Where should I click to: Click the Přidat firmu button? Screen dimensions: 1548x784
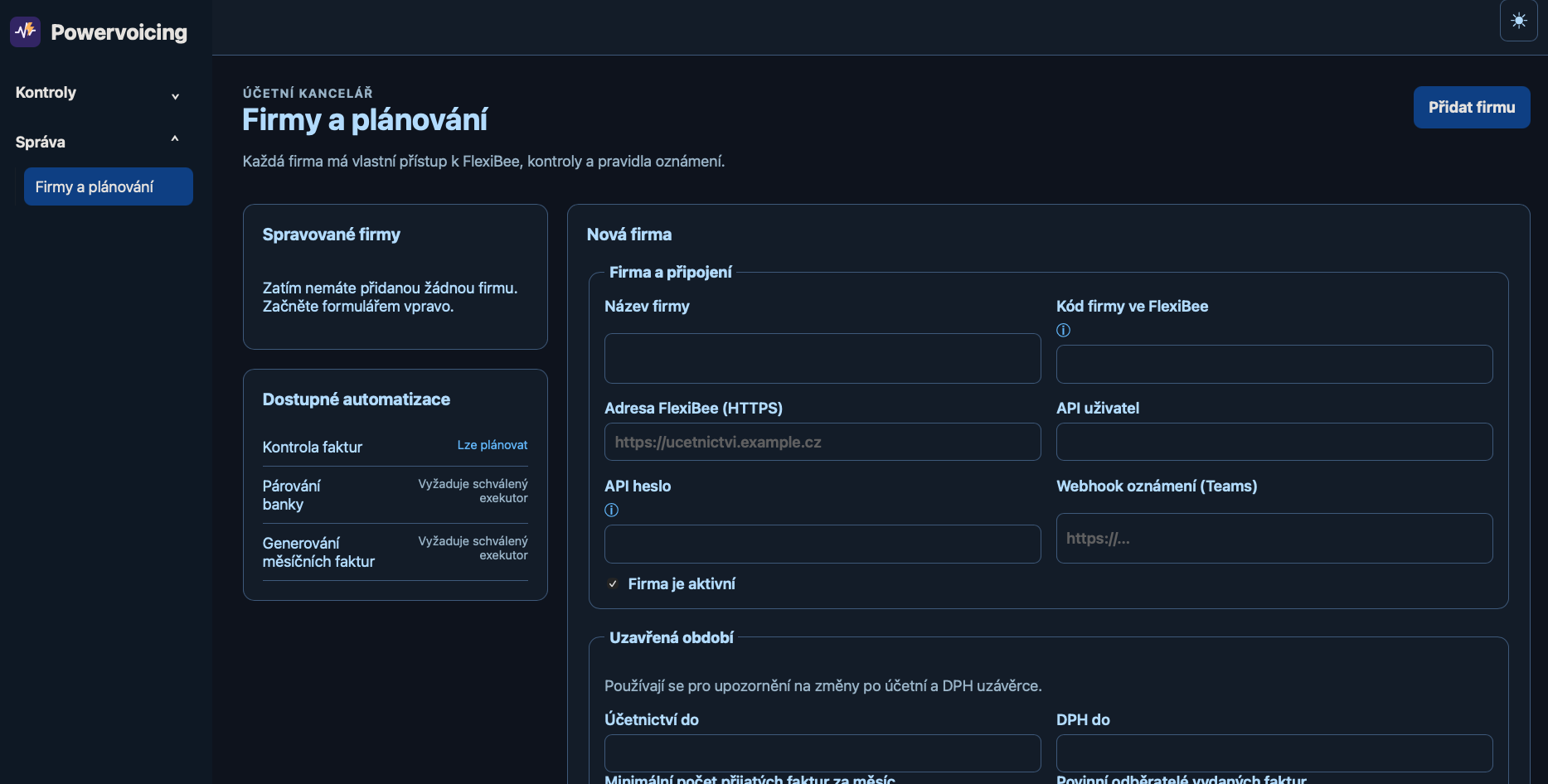(1471, 107)
